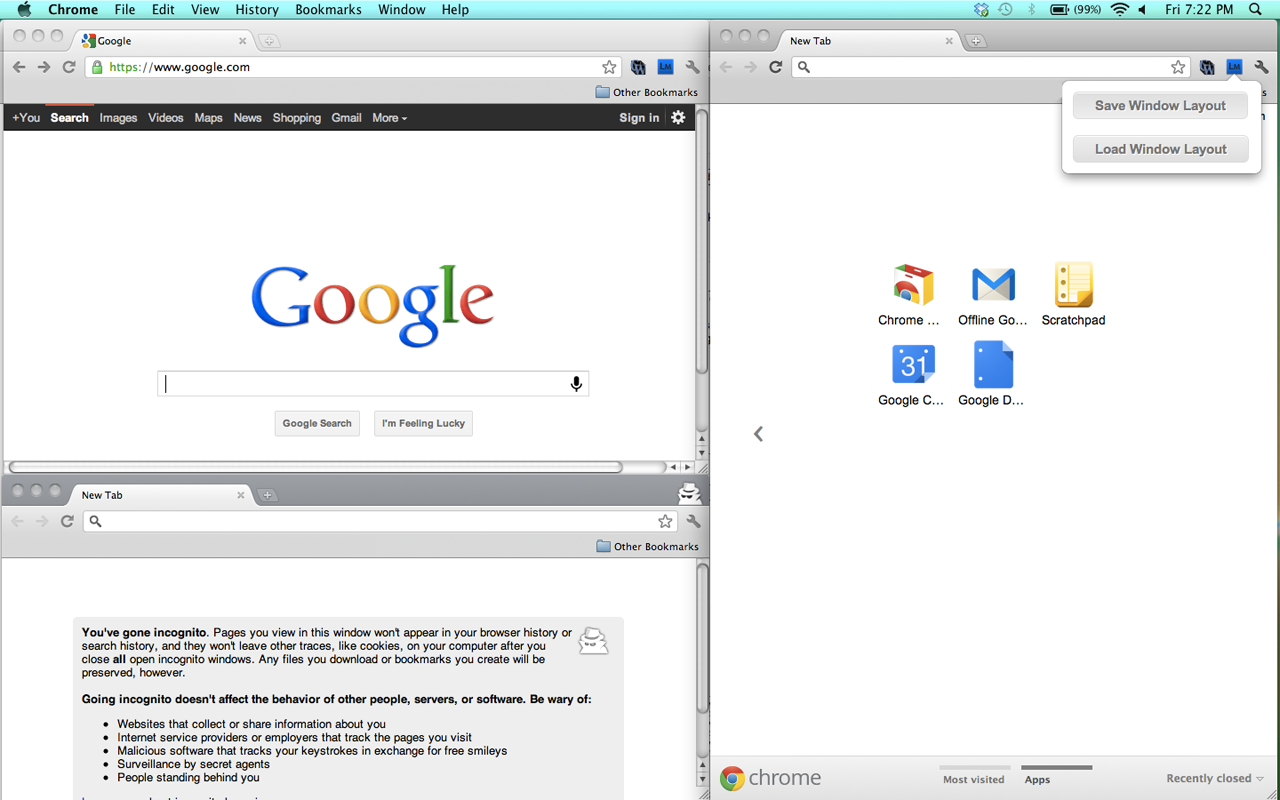Open Chrome Web Store app
The height and width of the screenshot is (800, 1280).
pyautogui.click(x=912, y=295)
